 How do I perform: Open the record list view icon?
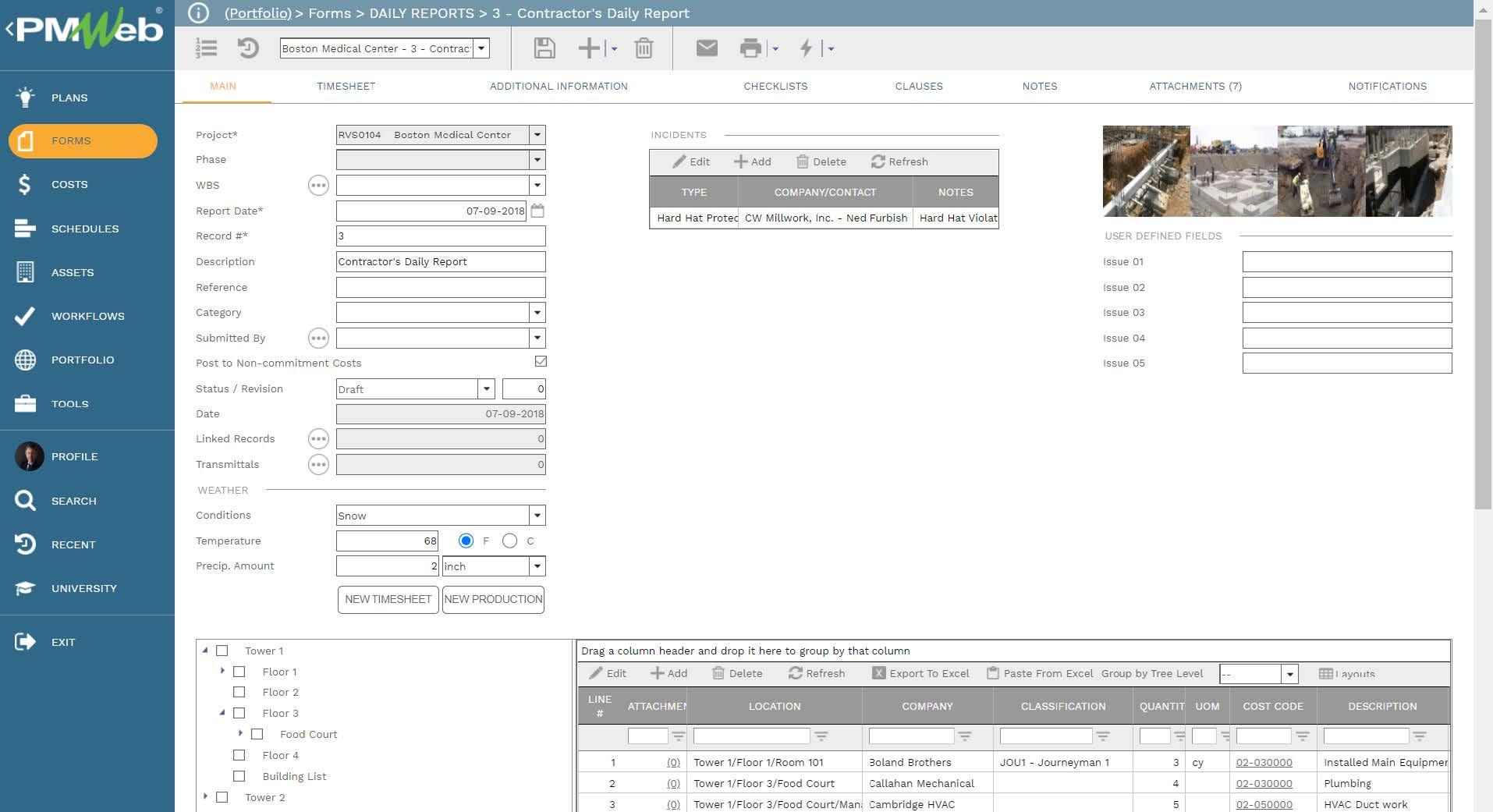tap(207, 48)
